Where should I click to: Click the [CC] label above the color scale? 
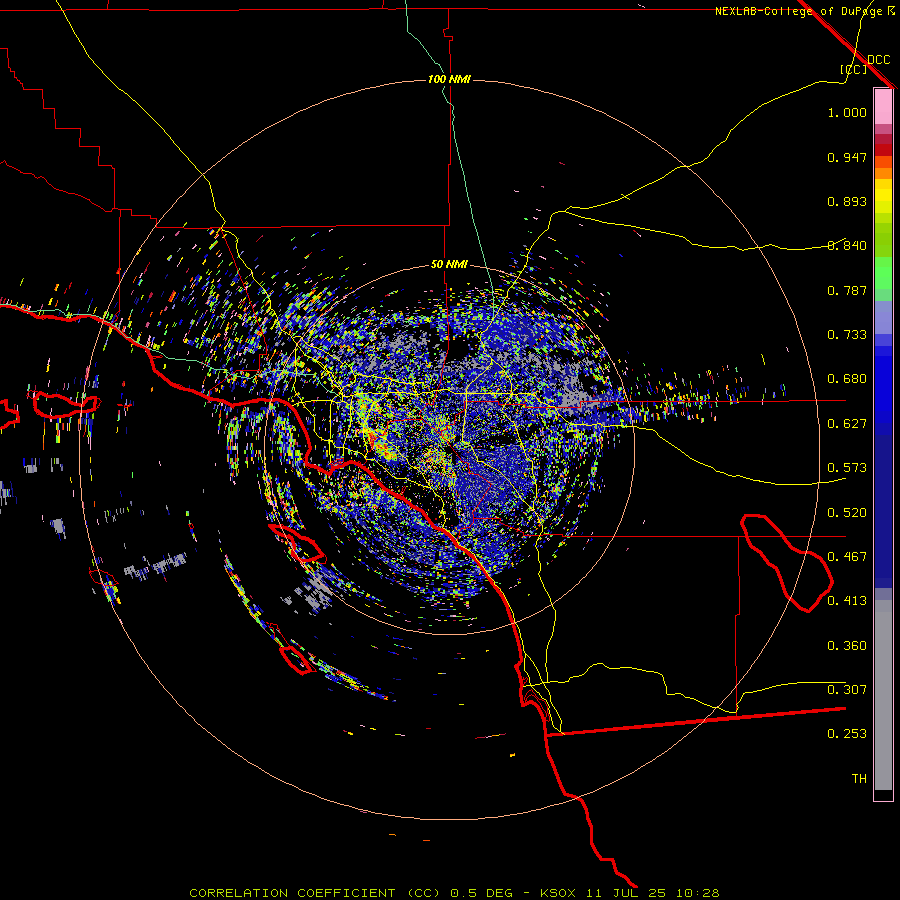(x=853, y=69)
